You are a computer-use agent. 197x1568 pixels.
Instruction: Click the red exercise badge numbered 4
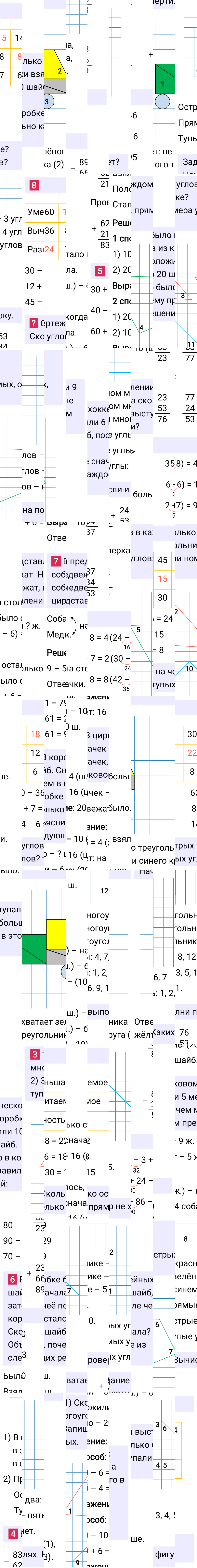13,1534
